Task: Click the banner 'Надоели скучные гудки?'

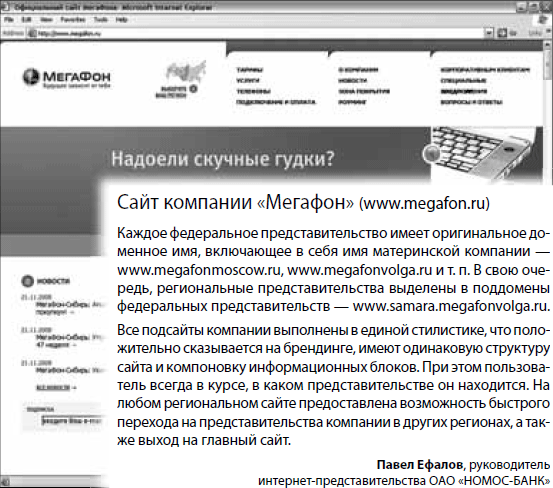Action: (222, 159)
